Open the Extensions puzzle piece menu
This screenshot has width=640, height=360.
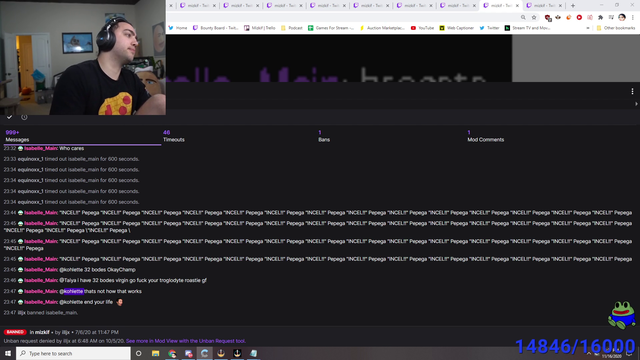pos(600,18)
